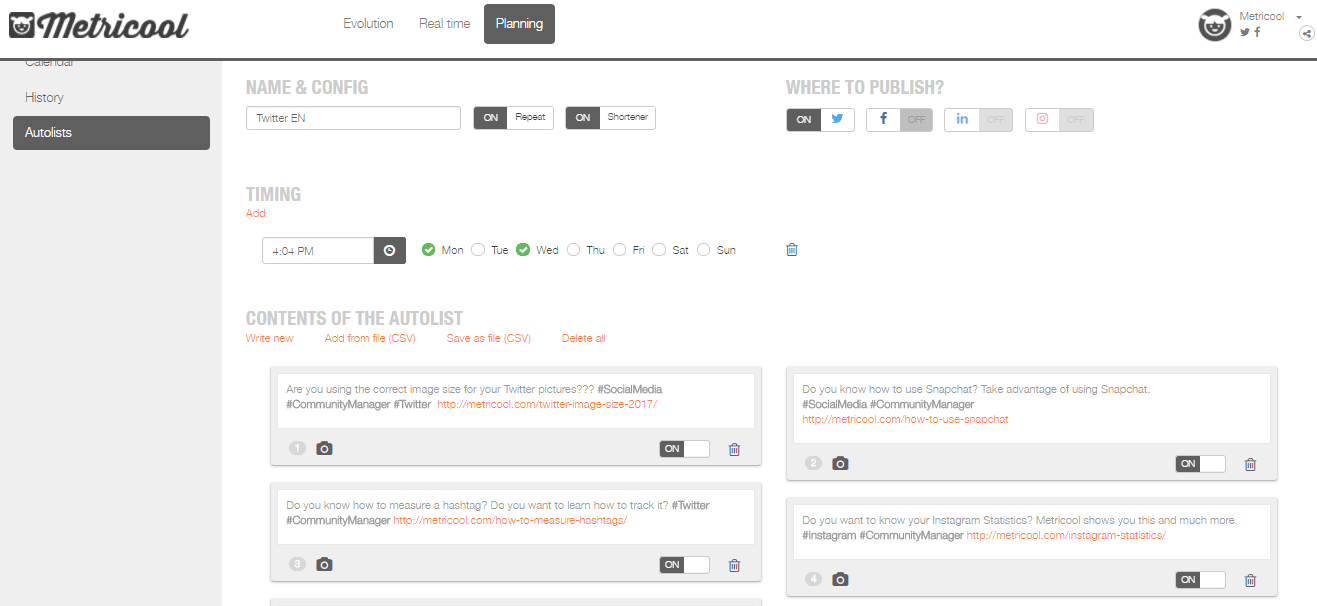Select Autolists in the sidebar
1317x606 pixels.
(x=111, y=132)
